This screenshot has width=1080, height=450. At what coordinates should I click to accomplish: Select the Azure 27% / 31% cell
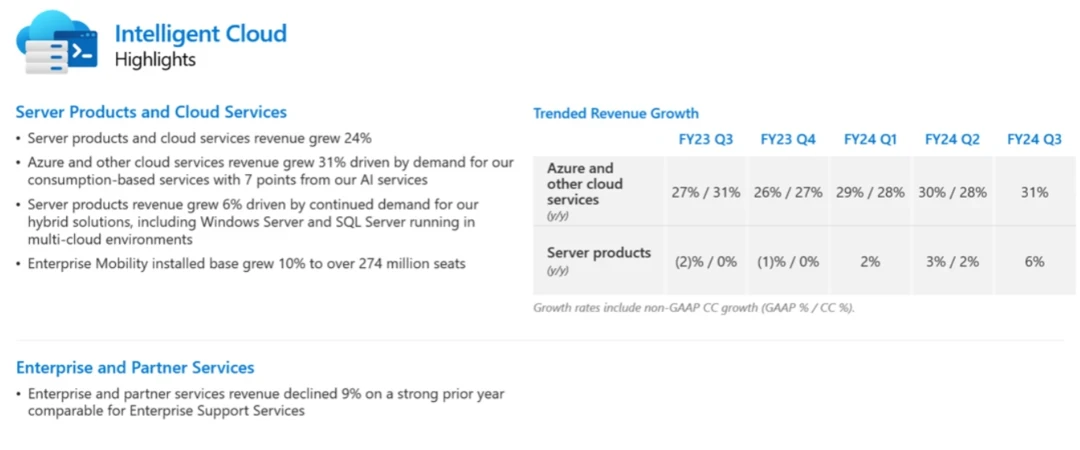[x=706, y=192]
